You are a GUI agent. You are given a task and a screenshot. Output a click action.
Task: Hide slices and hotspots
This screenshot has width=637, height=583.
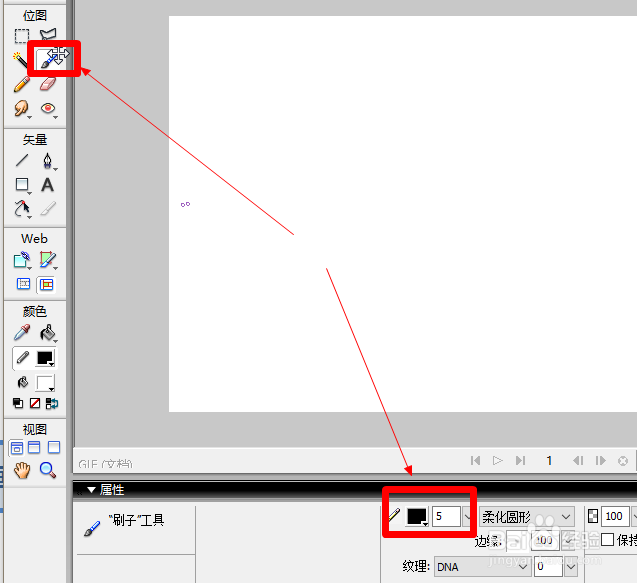click(x=23, y=284)
